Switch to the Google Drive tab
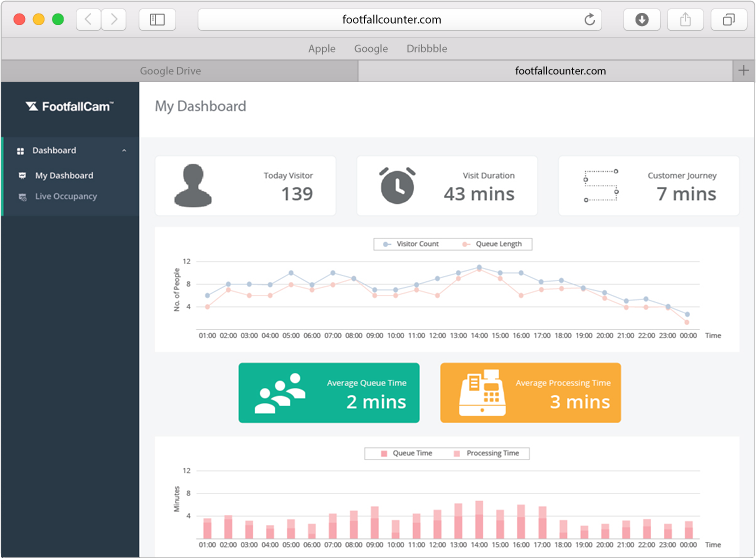 (170, 71)
